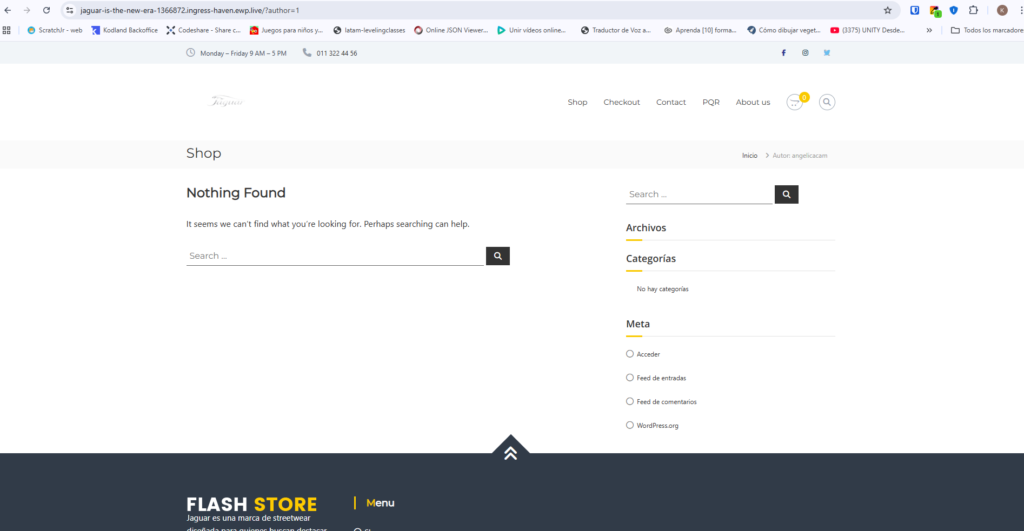Screen dimensions: 1024x531
Task: Go to the About us page
Action: [753, 102]
